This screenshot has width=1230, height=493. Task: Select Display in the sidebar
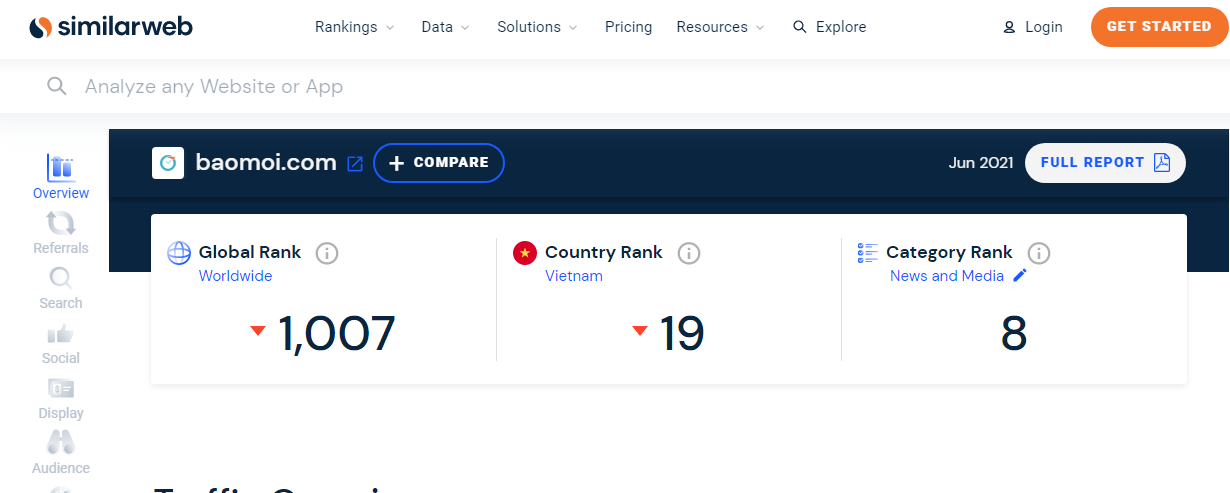pyautogui.click(x=61, y=398)
